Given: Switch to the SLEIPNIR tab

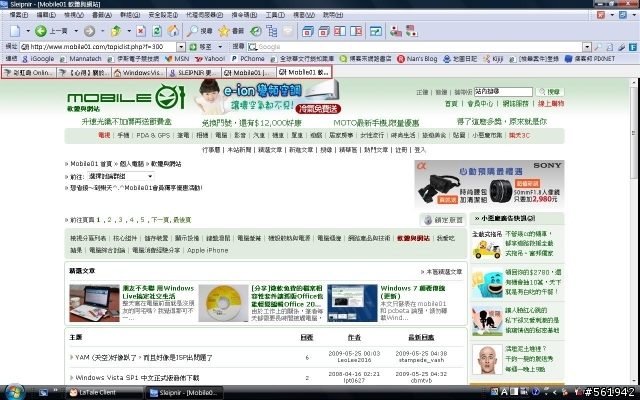Looking at the screenshot, I should [193, 73].
